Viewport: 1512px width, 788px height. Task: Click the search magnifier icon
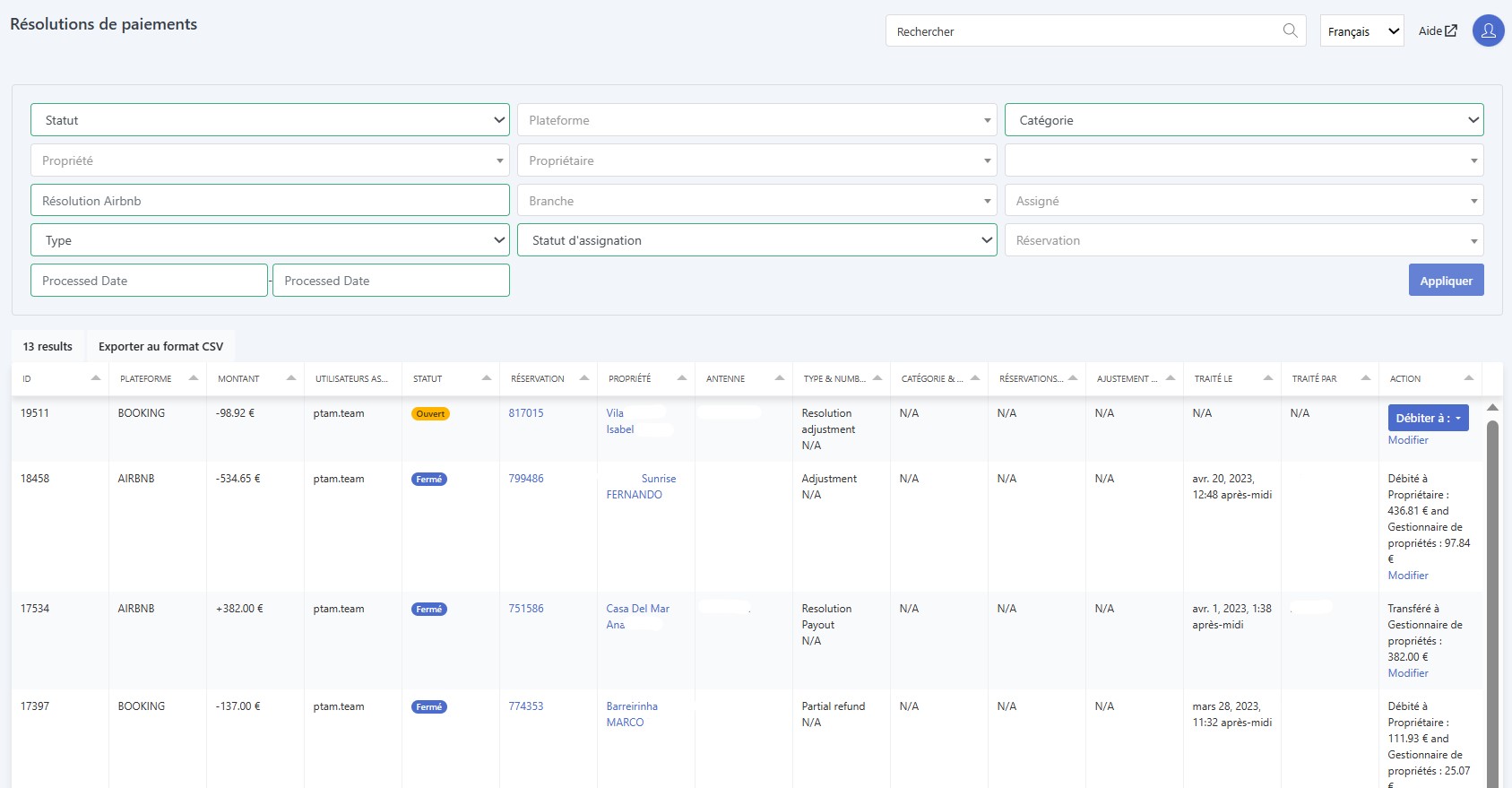1290,30
